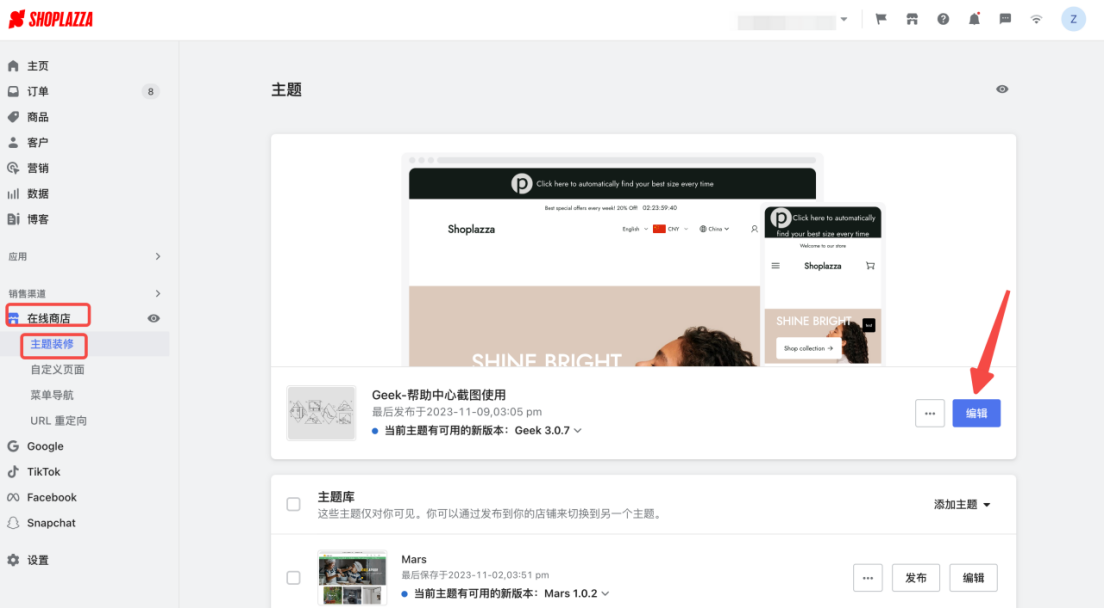This screenshot has height=608, width=1104.
Task: Open the Google sales channel
Action: [45, 446]
